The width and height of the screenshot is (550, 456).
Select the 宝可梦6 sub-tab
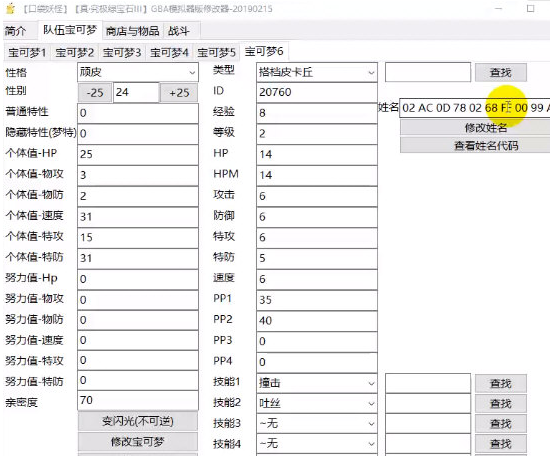[x=264, y=52]
